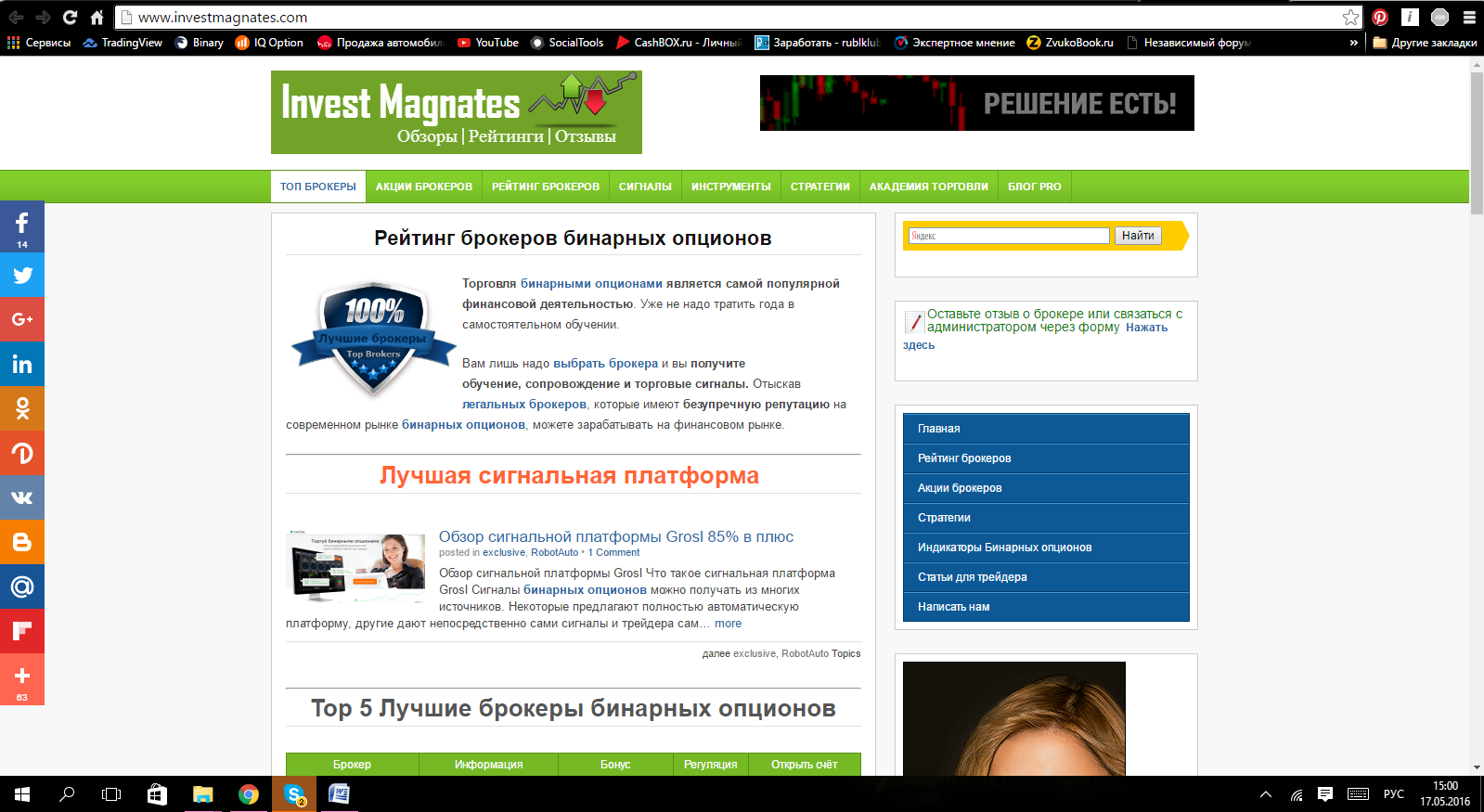Switch to Skype on the taskbar

point(294,794)
